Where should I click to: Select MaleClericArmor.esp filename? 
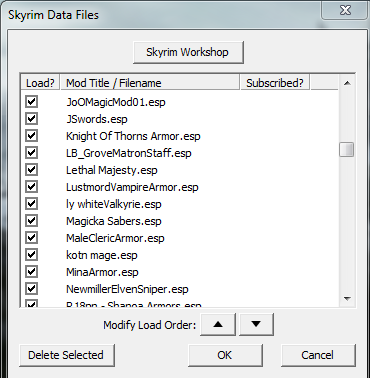[115, 238]
